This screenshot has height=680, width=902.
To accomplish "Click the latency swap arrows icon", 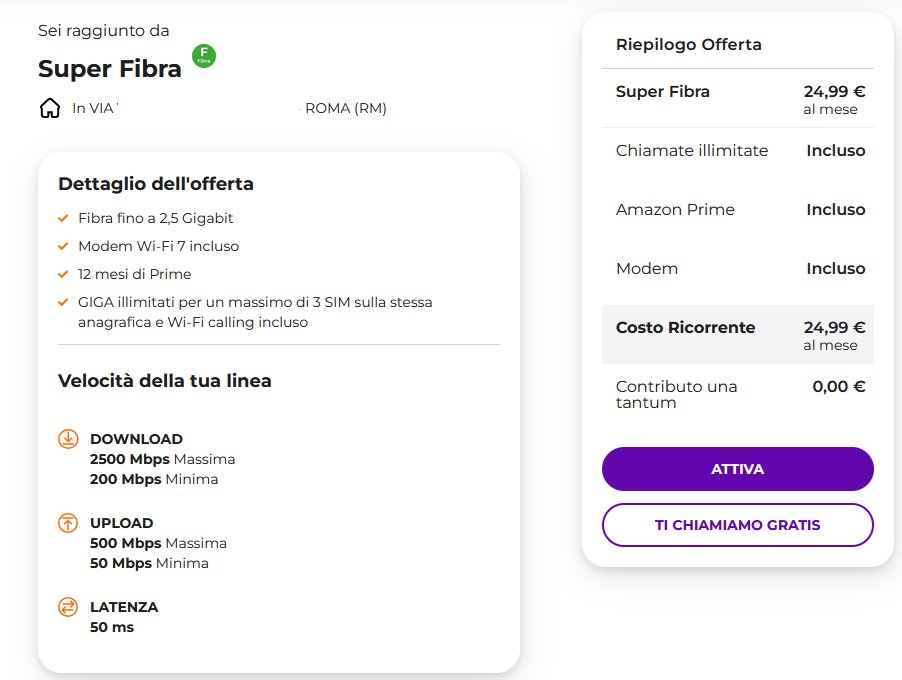I will [x=68, y=607].
